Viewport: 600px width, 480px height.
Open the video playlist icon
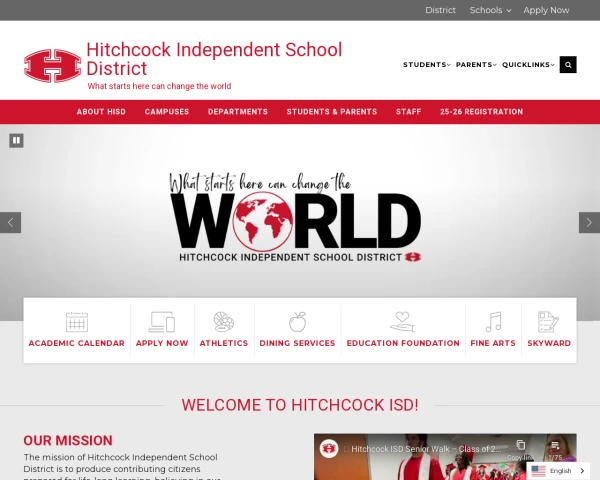pos(555,445)
